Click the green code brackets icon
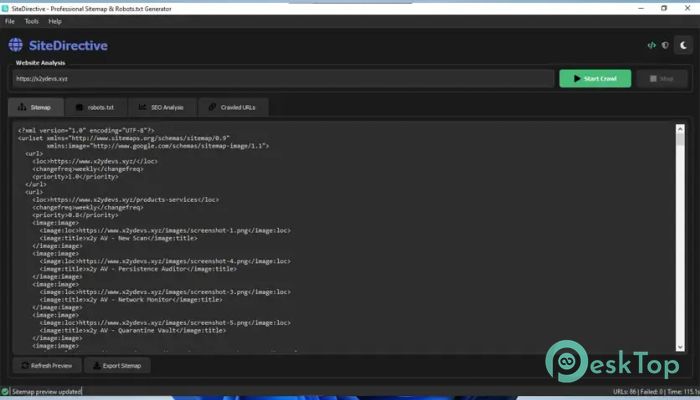Image resolution: width=700 pixels, height=400 pixels. [651, 45]
